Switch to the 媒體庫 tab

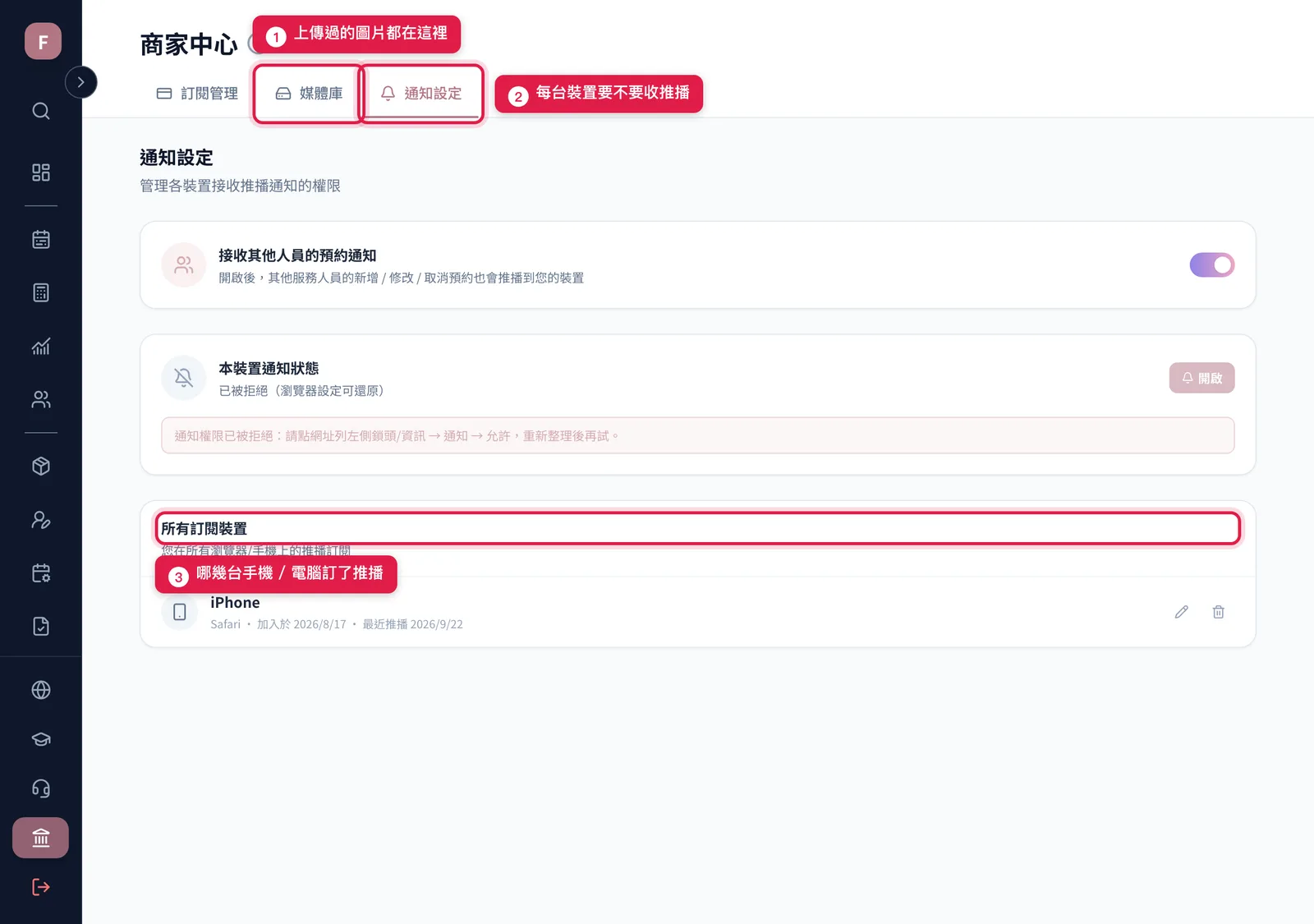(309, 94)
